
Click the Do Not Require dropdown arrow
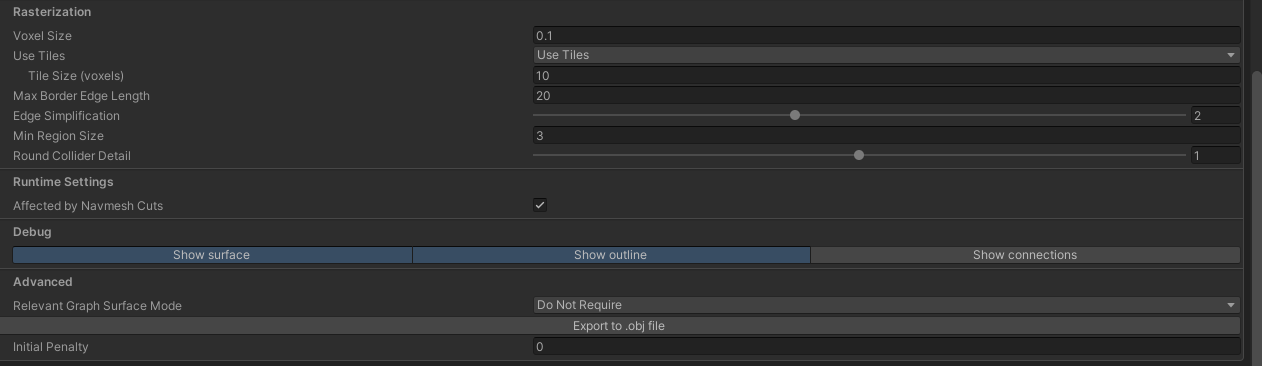(1231, 305)
